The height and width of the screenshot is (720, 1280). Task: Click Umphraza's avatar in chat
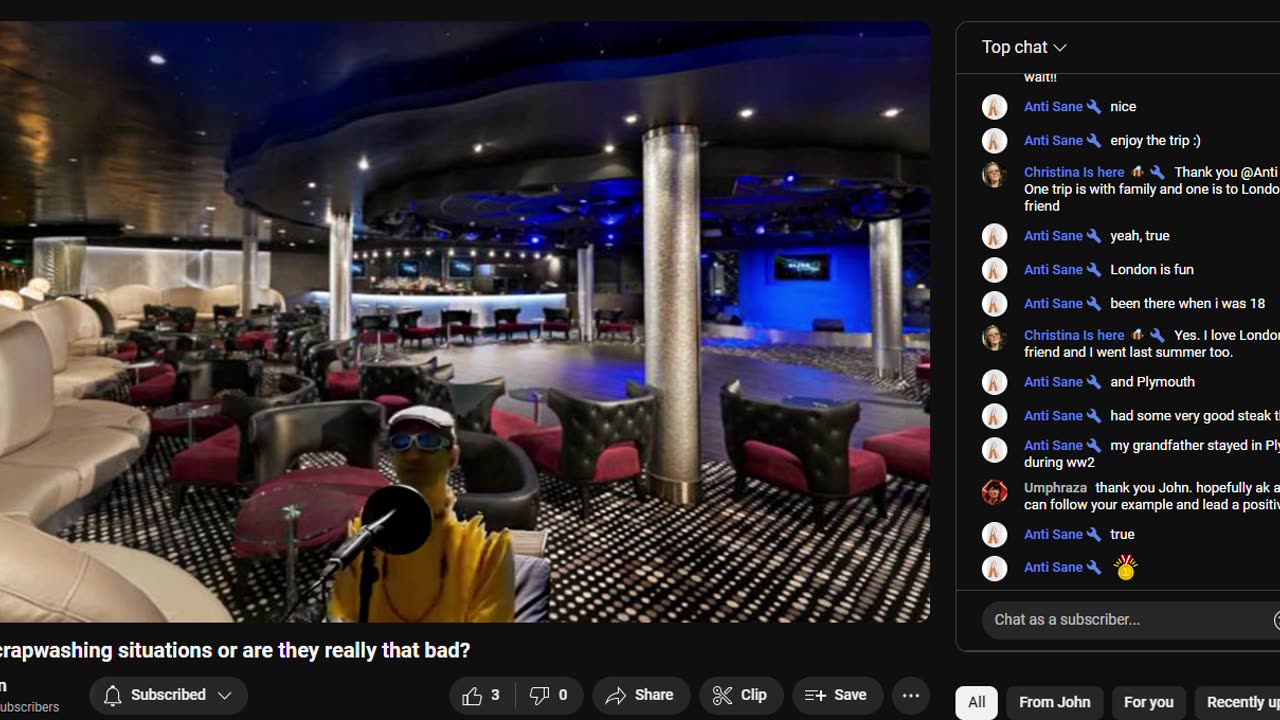pos(994,492)
